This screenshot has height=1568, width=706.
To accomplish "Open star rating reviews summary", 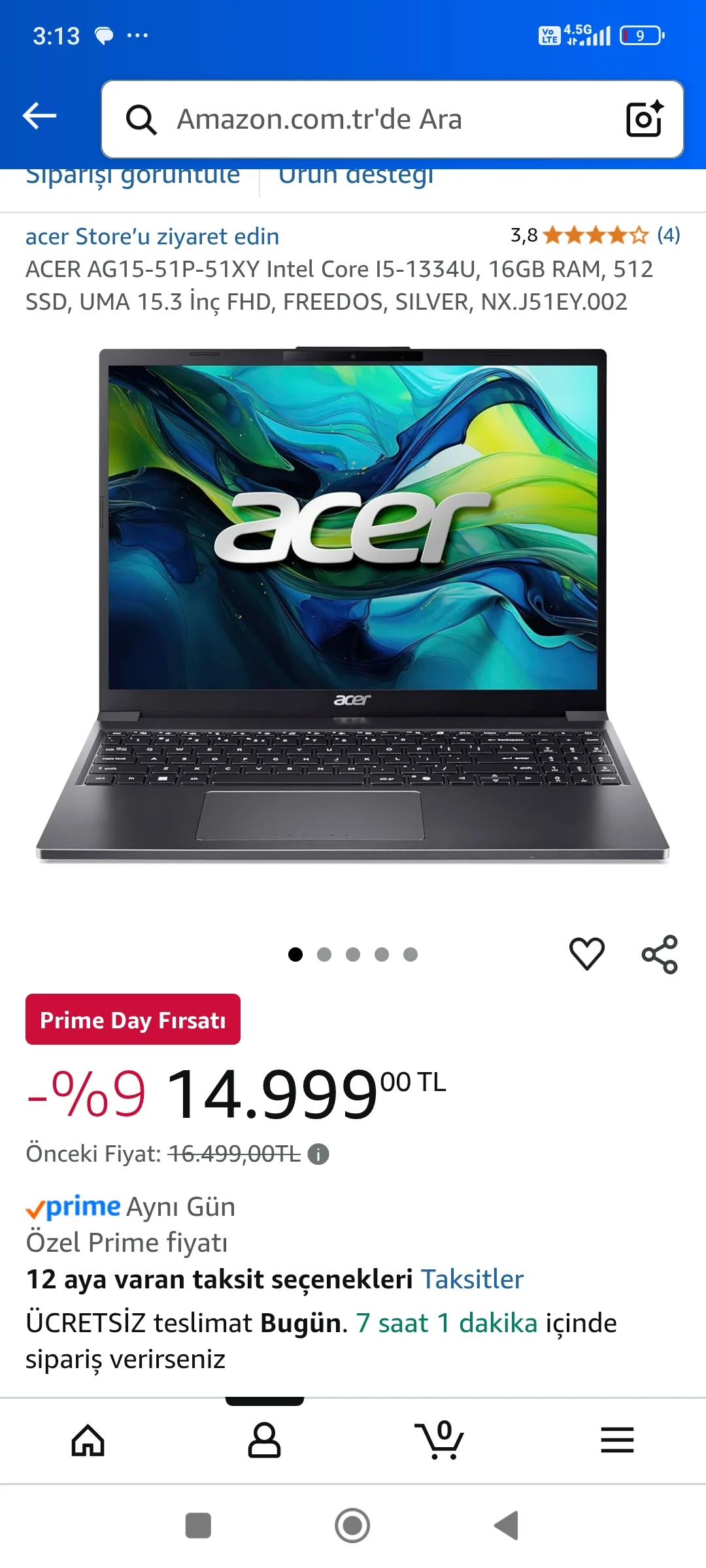I will coord(596,235).
